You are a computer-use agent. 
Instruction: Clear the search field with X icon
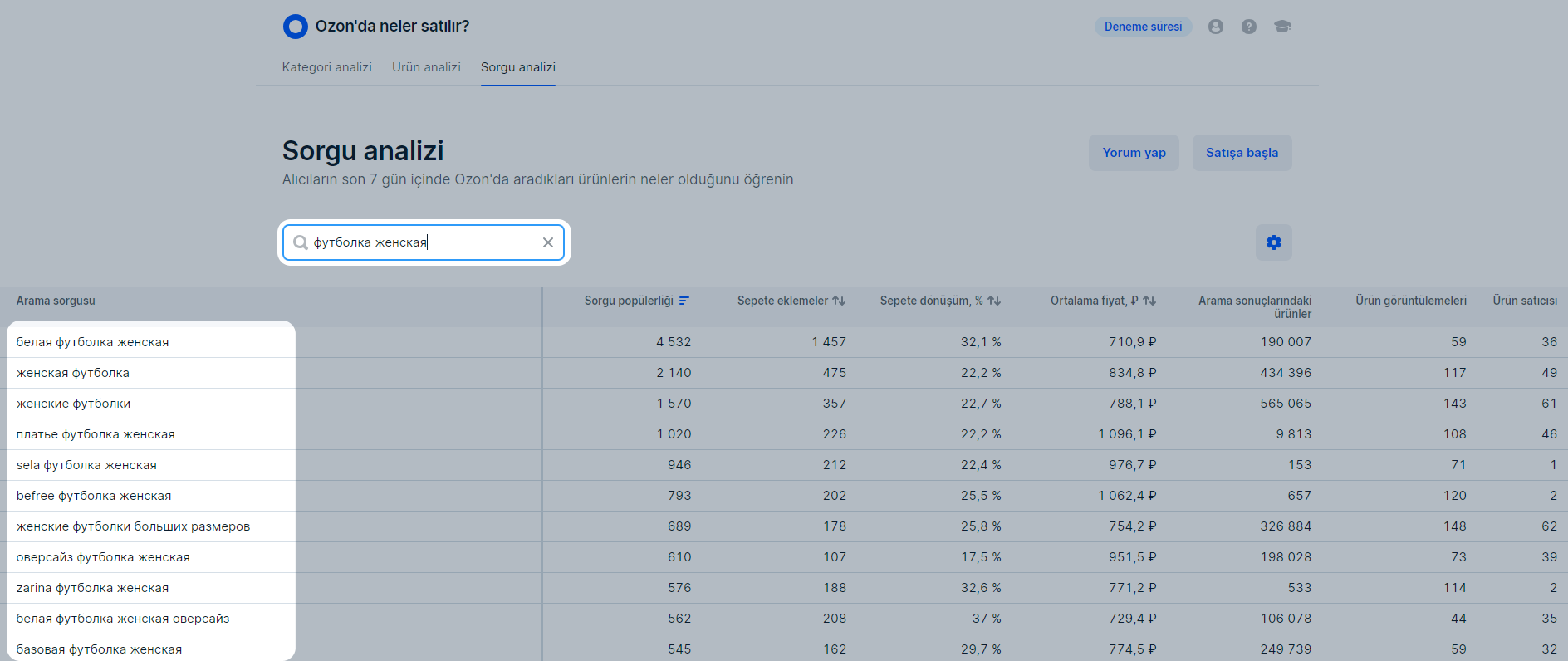[x=548, y=242]
